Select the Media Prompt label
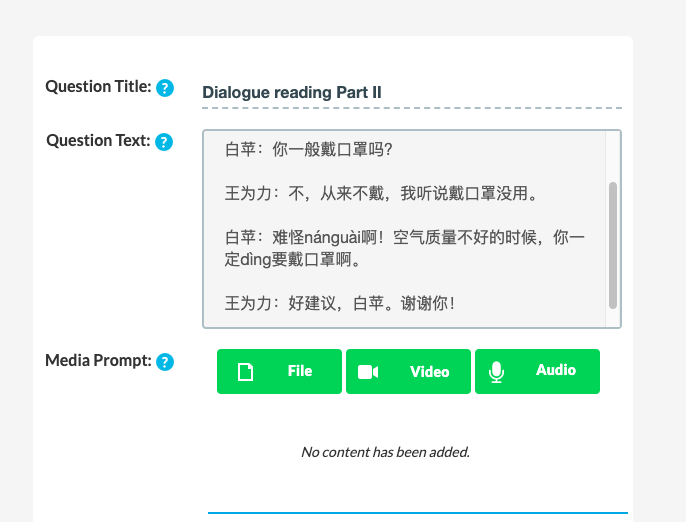Viewport: 686px width, 522px height. click(98, 361)
